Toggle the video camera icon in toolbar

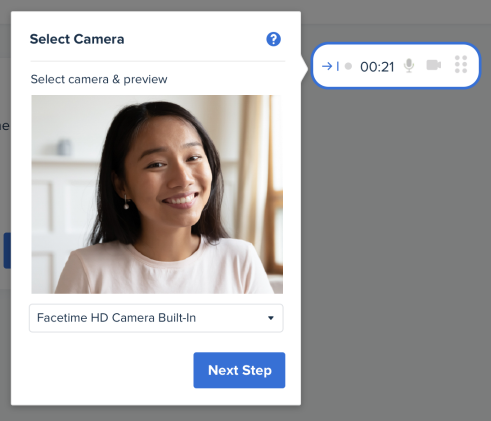434,65
